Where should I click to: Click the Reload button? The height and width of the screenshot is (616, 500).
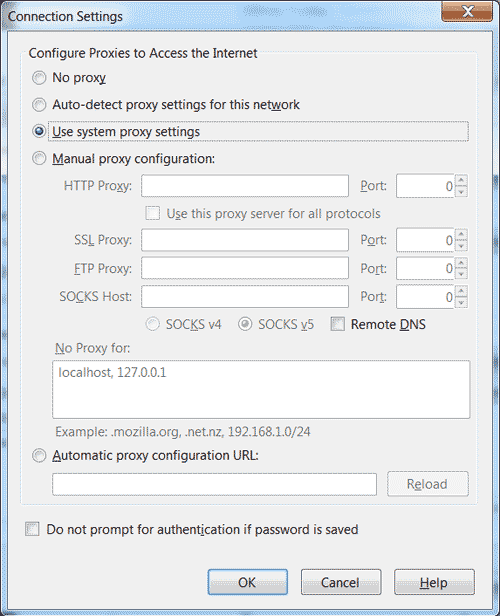(428, 484)
